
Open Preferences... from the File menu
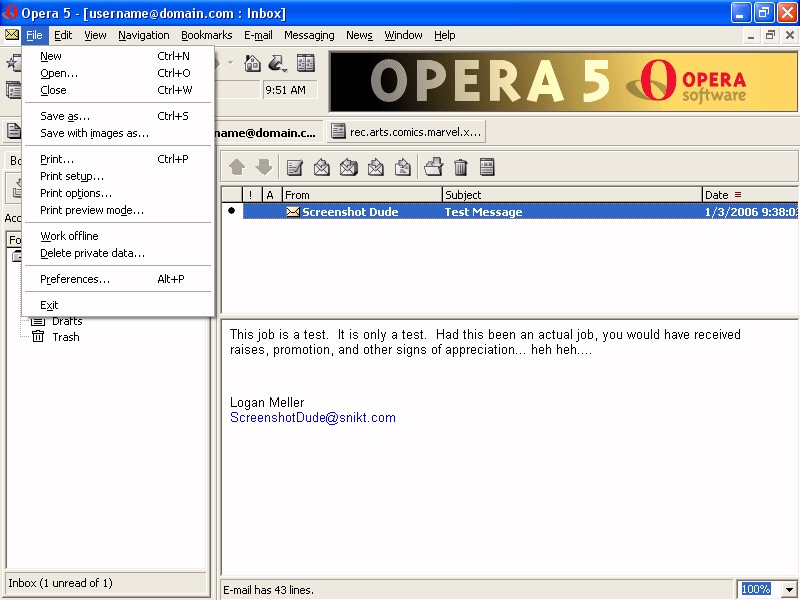point(118,279)
